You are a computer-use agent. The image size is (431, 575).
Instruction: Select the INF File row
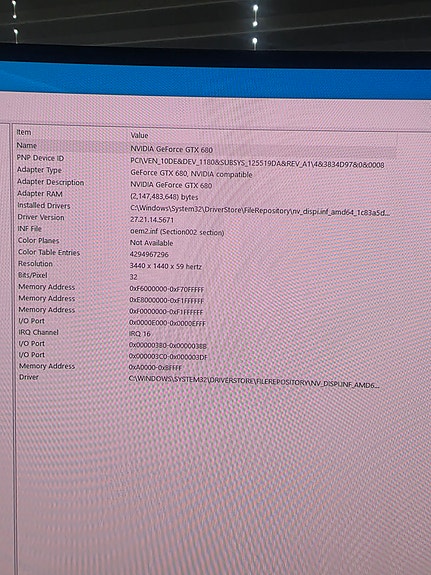(205, 230)
